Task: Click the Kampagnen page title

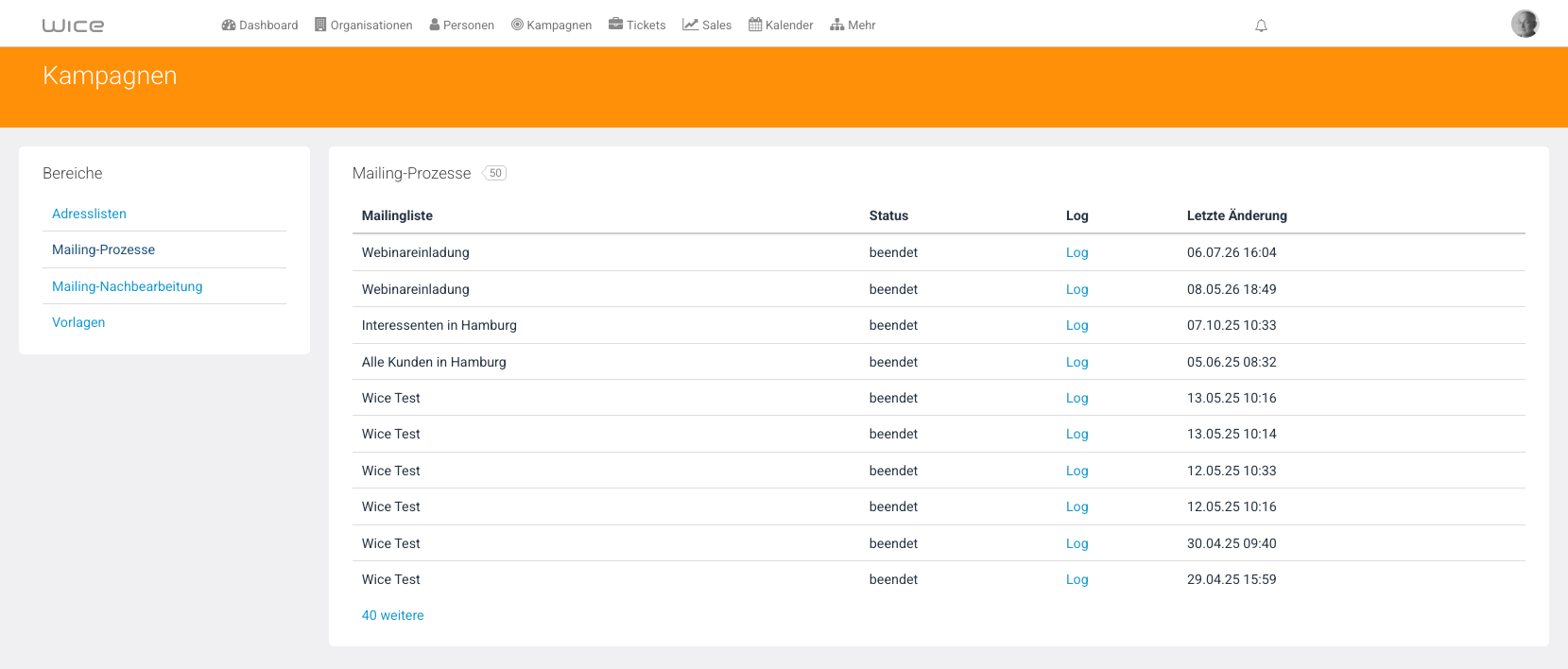Action: click(110, 76)
